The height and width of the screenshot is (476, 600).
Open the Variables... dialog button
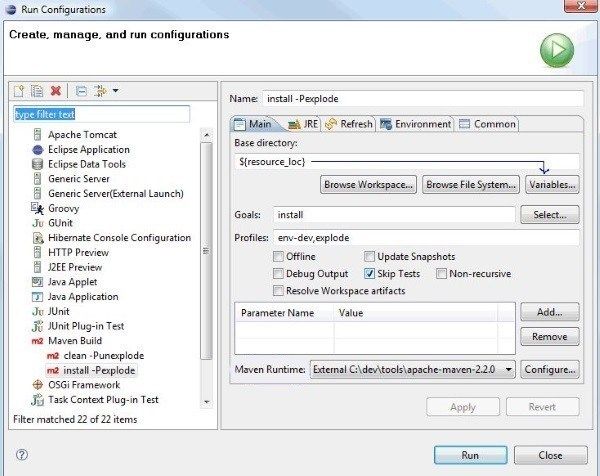(552, 184)
